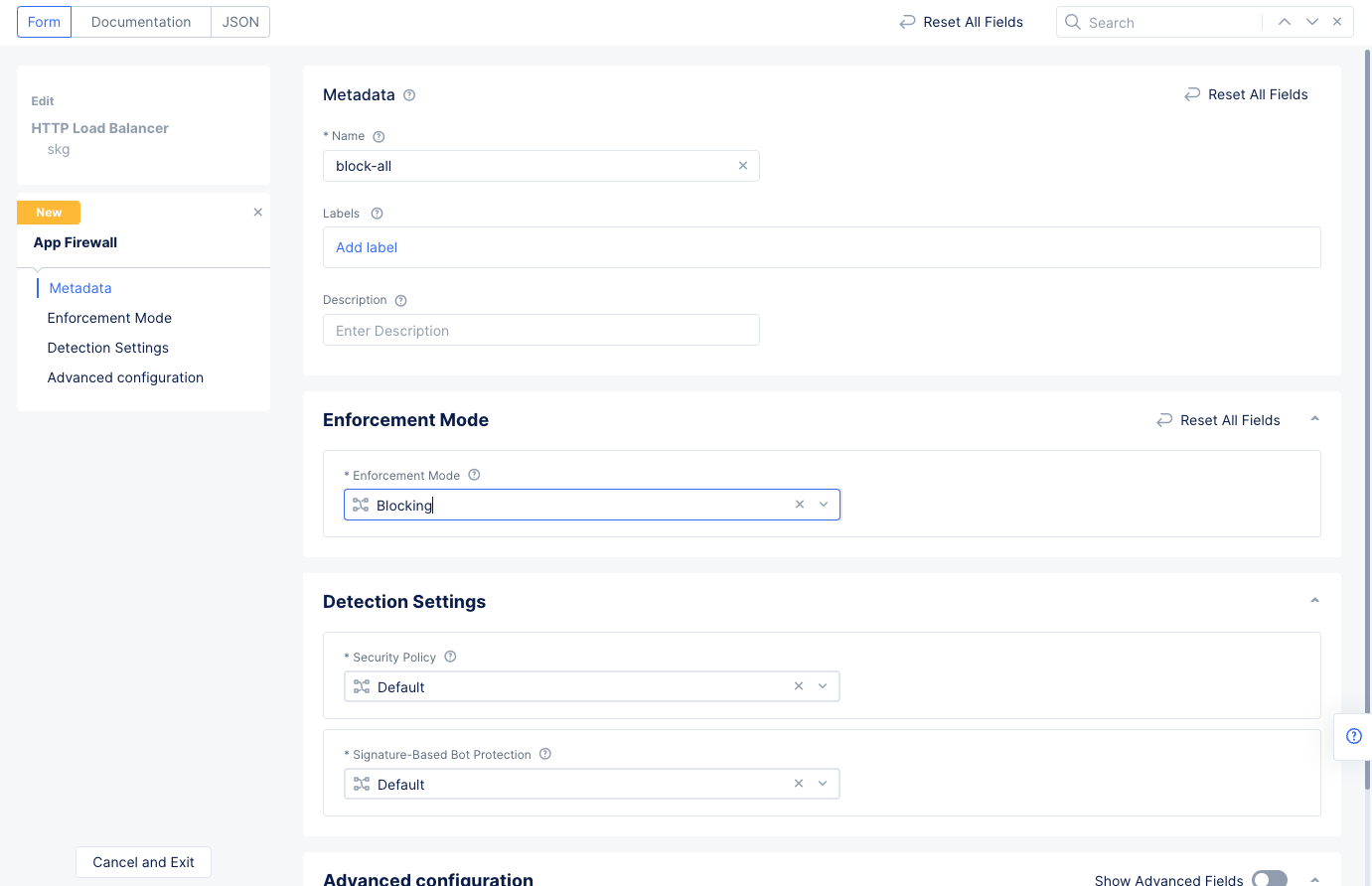Expand the Signature-Based Bot Protection dropdown
The height and width of the screenshot is (886, 1372).
click(x=823, y=784)
